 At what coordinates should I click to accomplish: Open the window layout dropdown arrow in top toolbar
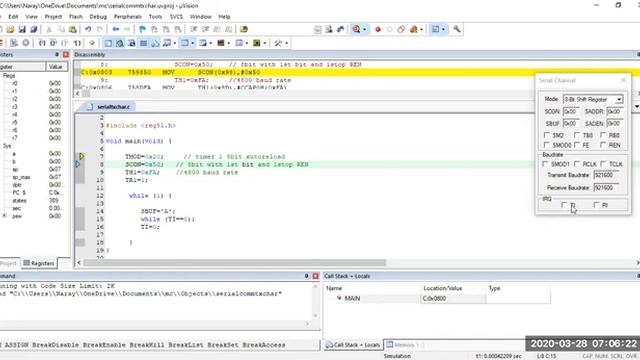(x=444, y=29)
